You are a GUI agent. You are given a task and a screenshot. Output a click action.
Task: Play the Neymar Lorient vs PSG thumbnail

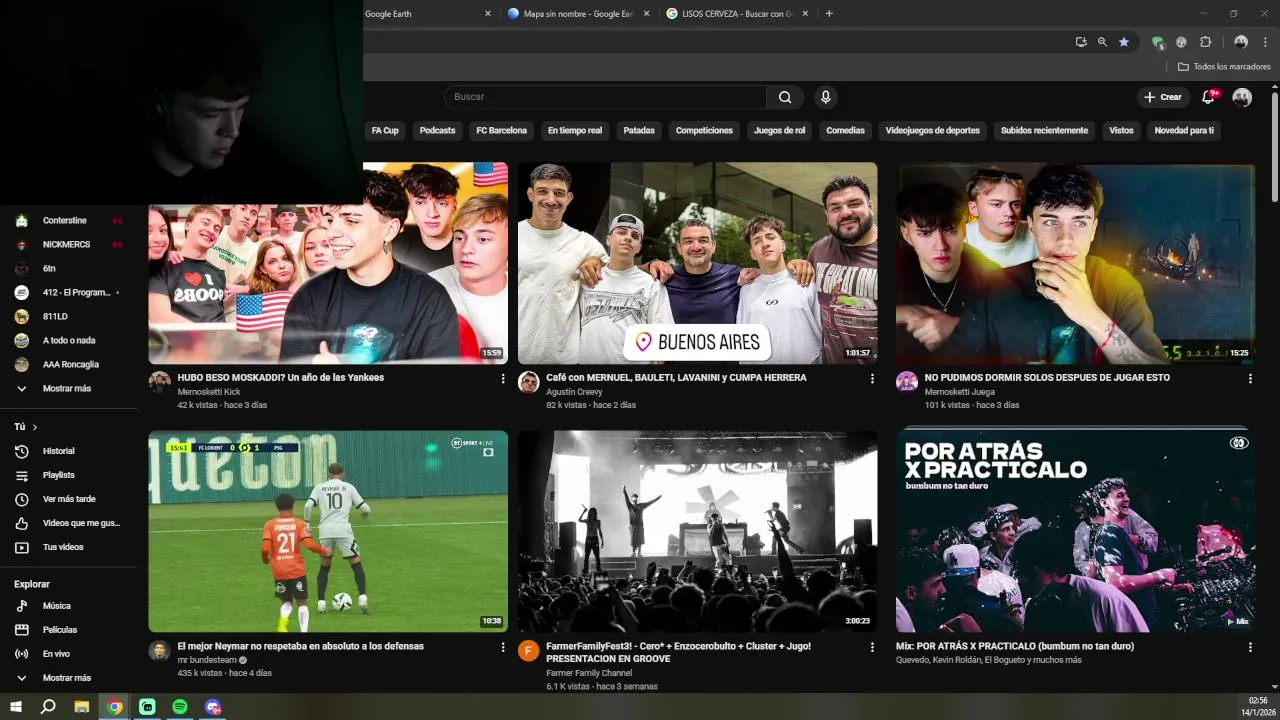(328, 531)
